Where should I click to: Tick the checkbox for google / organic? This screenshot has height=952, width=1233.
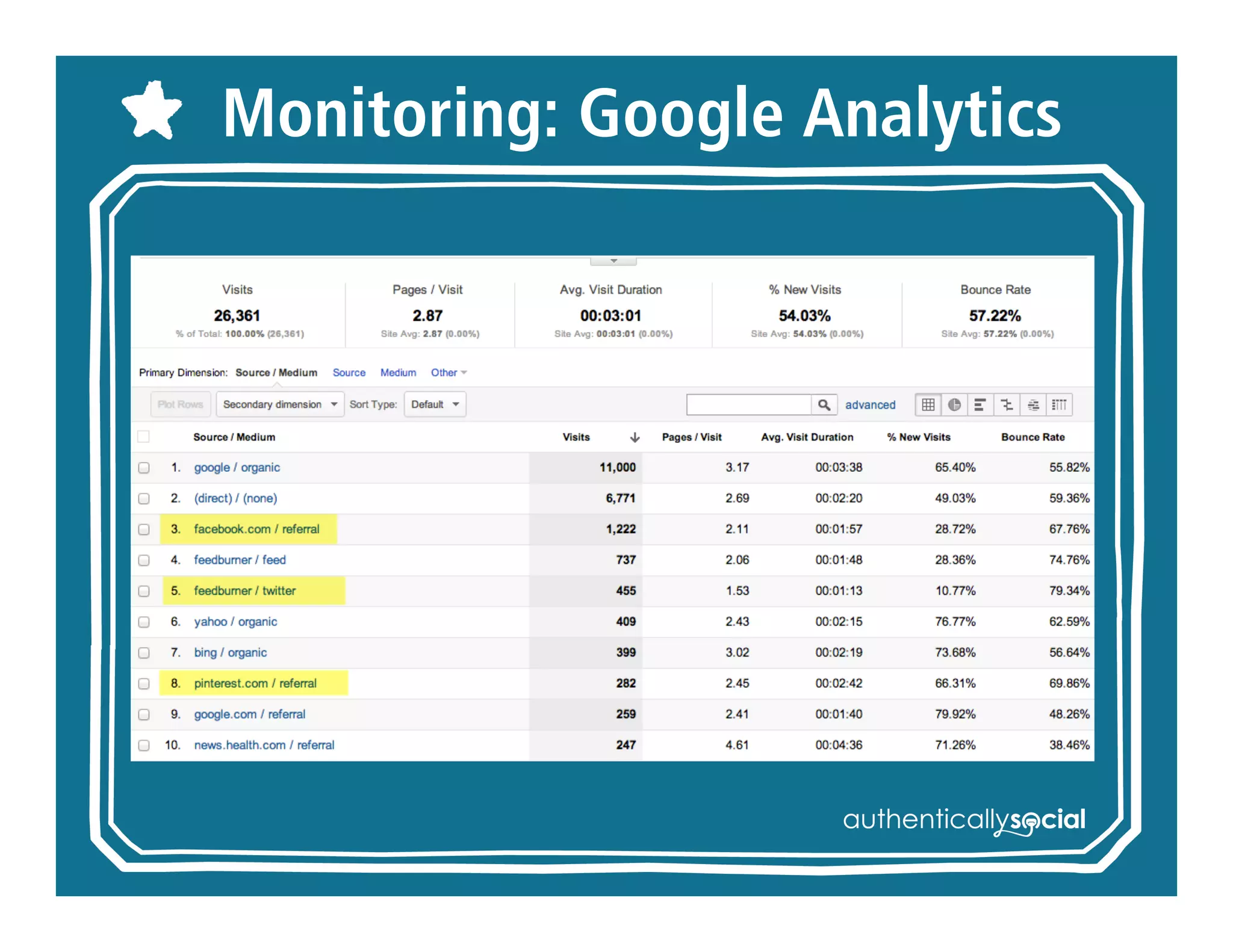pyautogui.click(x=144, y=468)
